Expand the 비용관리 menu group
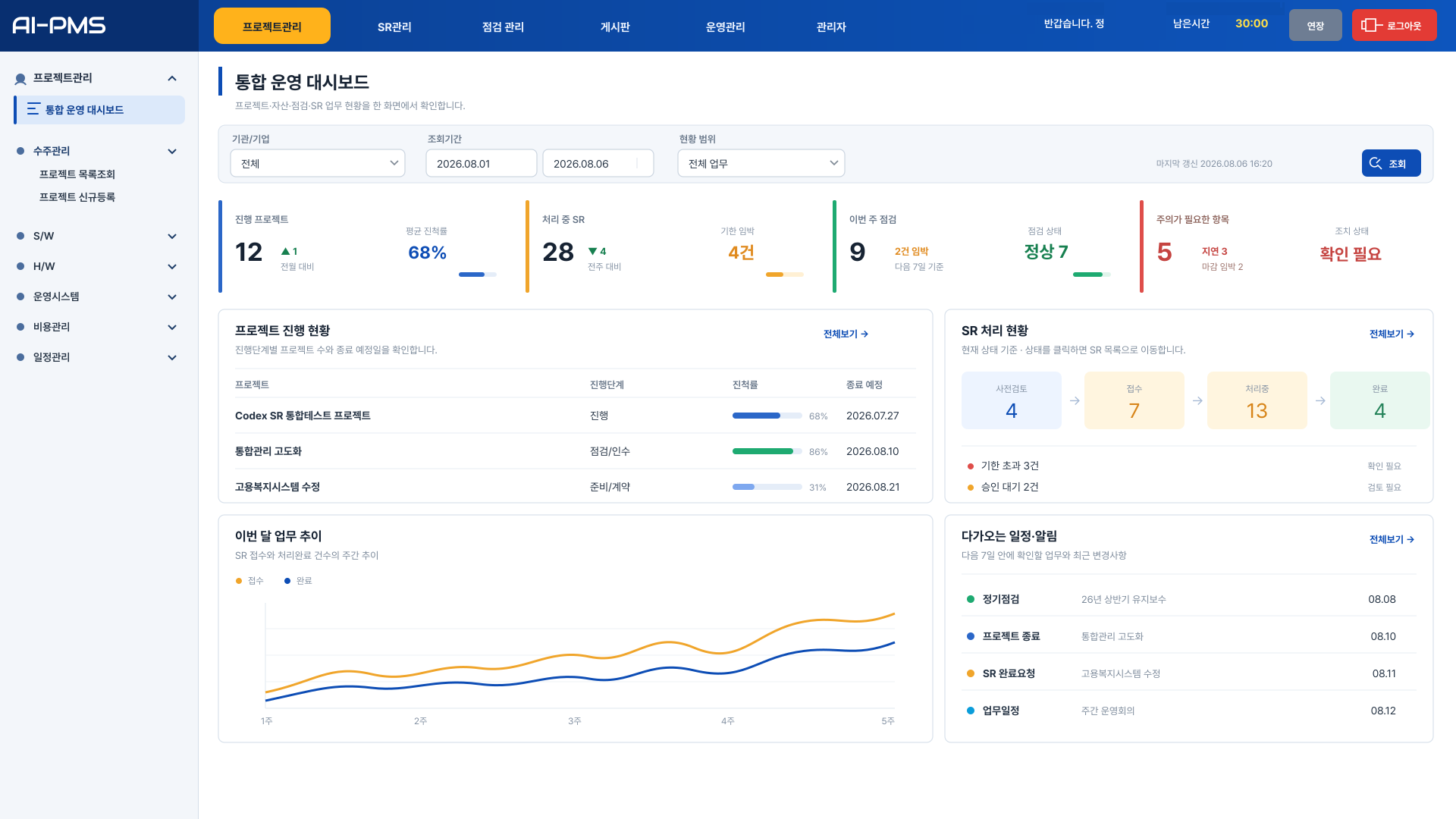Viewport: 1456px width, 819px height. (172, 327)
